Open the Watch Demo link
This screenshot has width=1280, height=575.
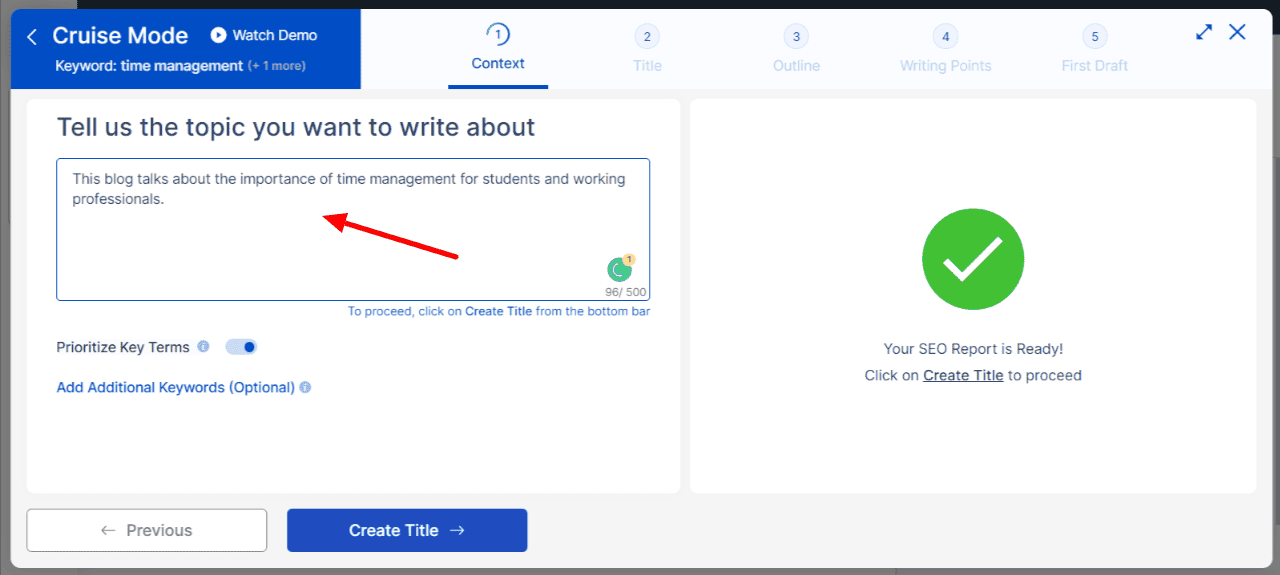click(x=264, y=35)
